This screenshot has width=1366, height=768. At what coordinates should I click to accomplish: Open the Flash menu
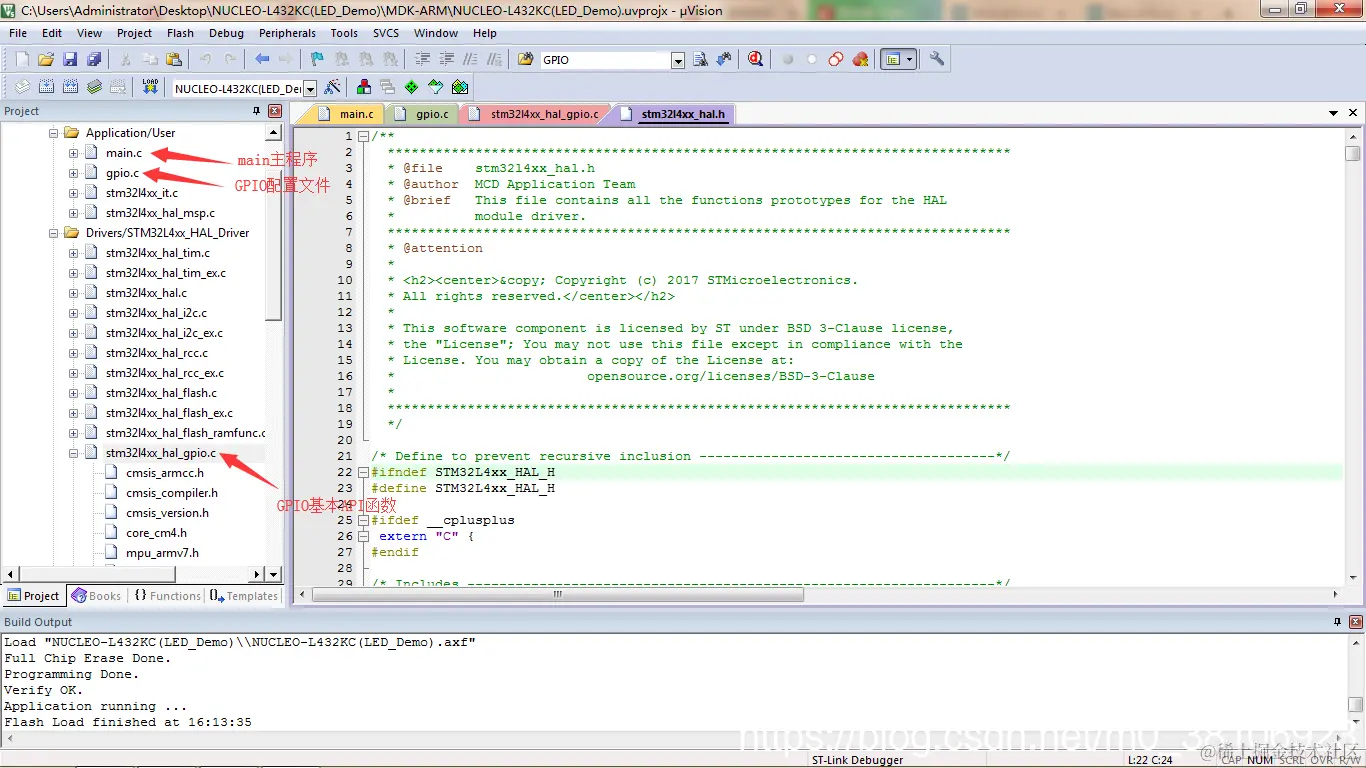(180, 33)
